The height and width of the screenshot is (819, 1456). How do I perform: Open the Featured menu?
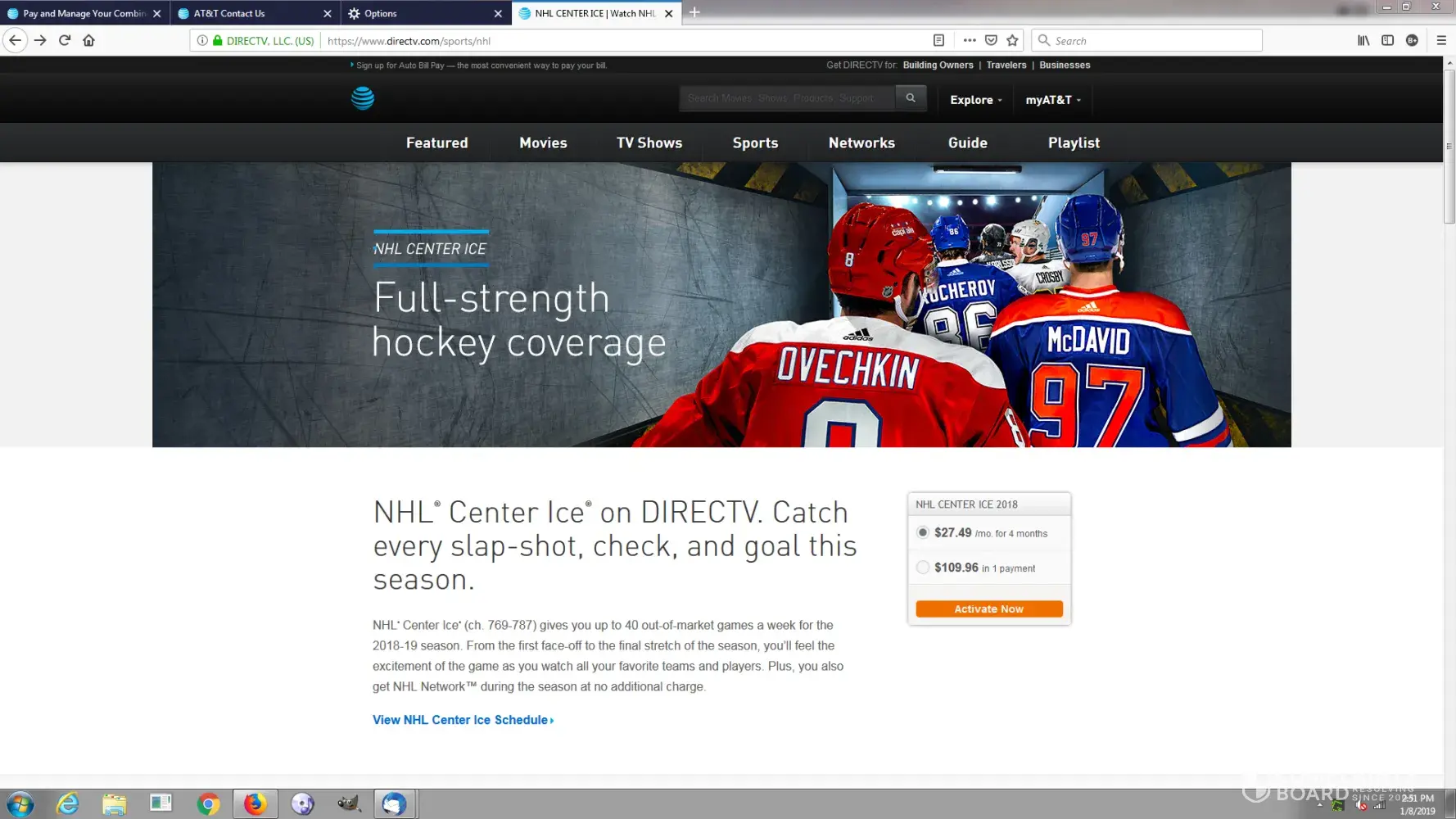point(437,143)
